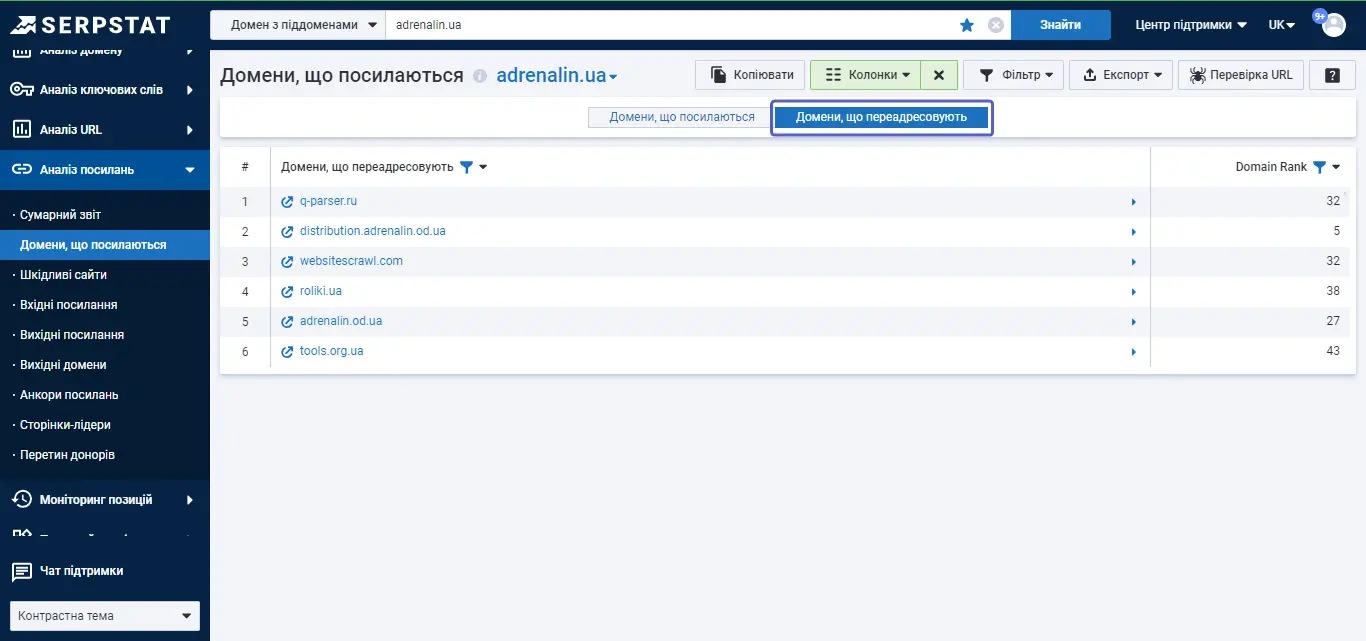Sort by Домени, що переадресовують column arrow
1366x641 pixels.
click(483, 167)
